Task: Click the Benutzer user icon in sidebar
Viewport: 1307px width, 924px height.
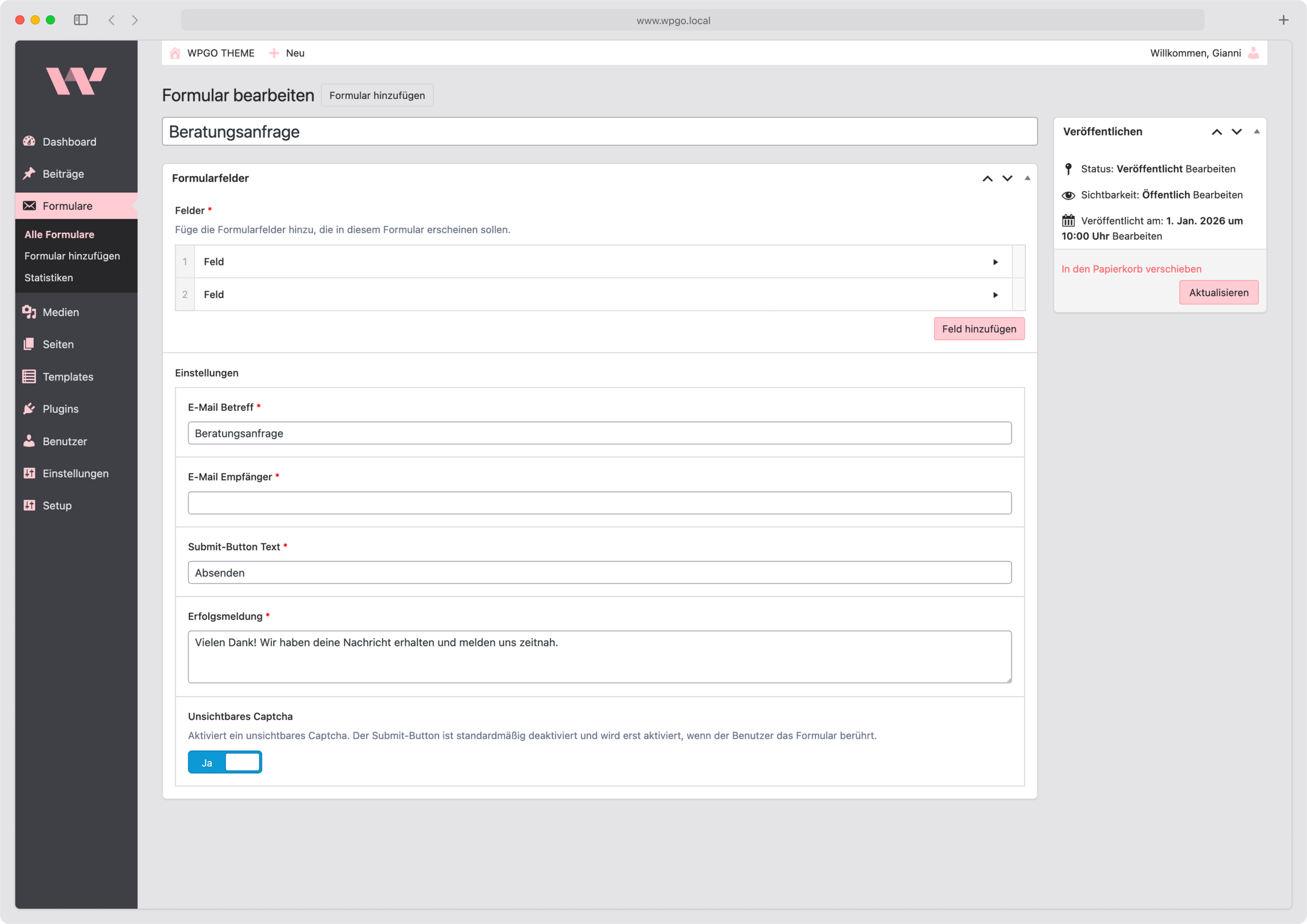Action: point(29,441)
